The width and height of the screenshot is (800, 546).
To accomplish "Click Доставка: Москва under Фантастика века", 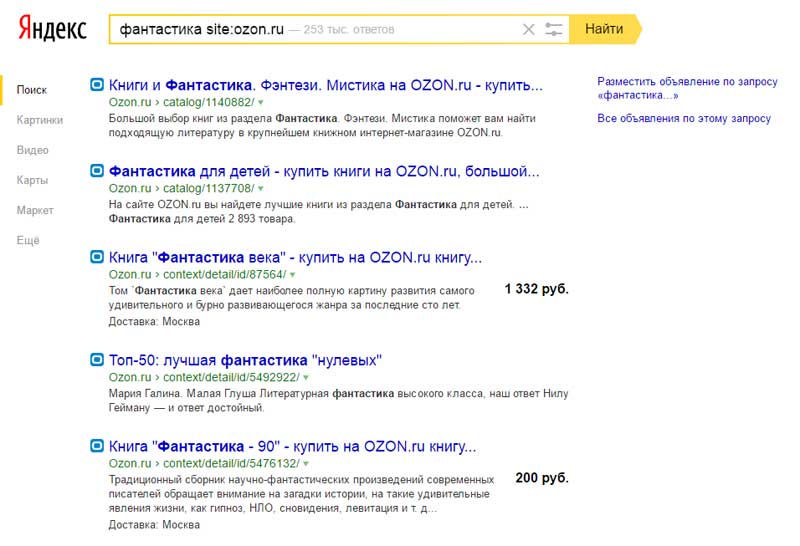I will coord(154,322).
